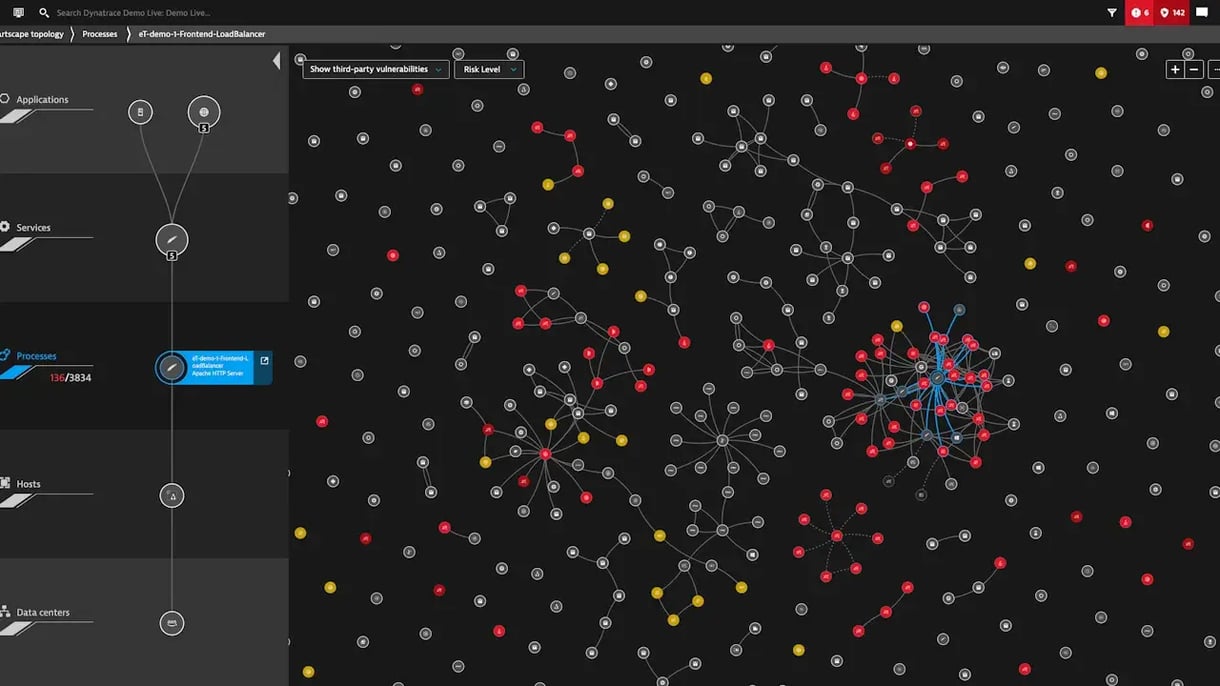1220x686 pixels.
Task: Open external link icon on the Apache HTTP Server node
Action: pos(264,361)
